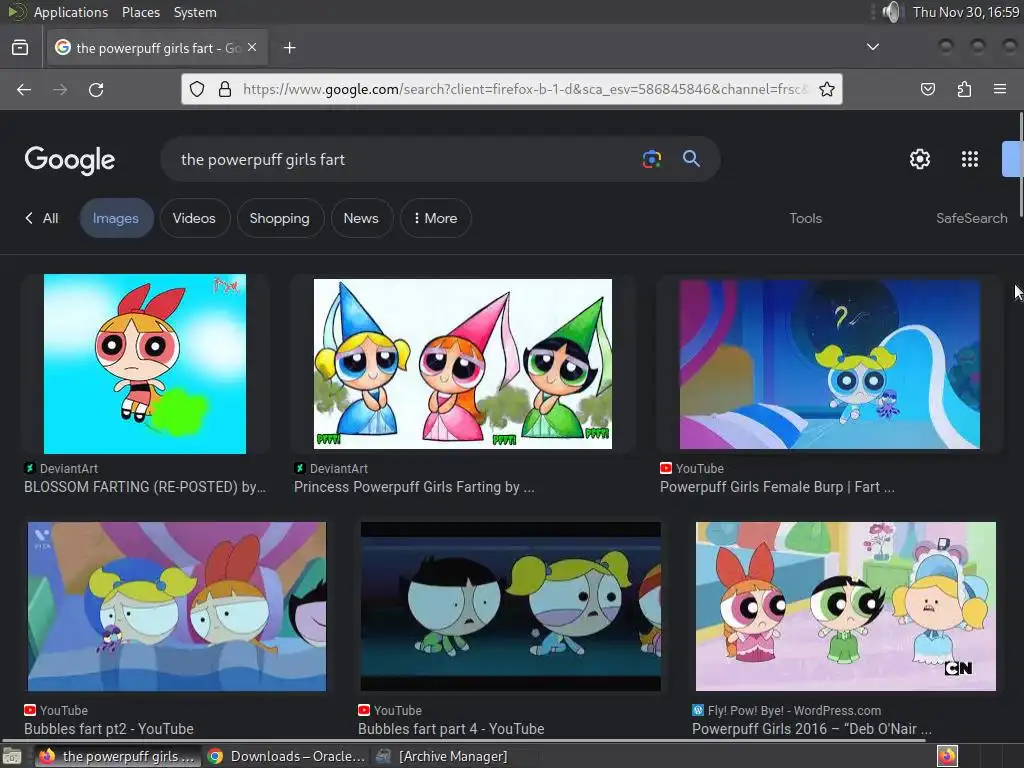Viewport: 1024px width, 768px height.
Task: Click the Firefox icon at bottom-right panel
Action: pyautogui.click(x=948, y=756)
